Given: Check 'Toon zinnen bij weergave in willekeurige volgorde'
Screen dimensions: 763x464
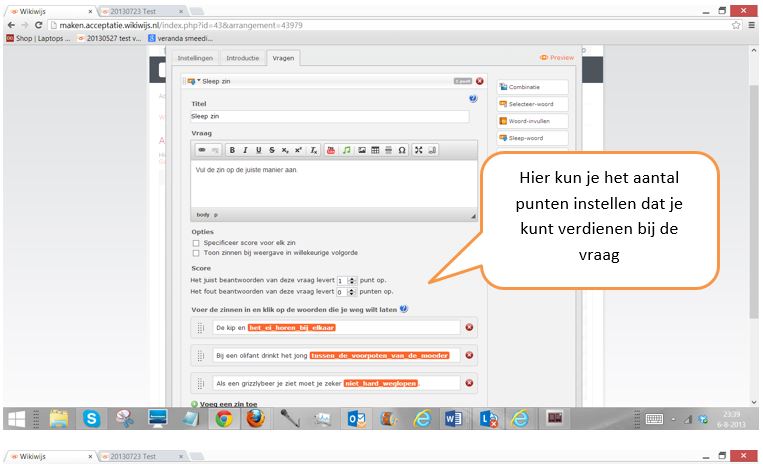Looking at the screenshot, I should [196, 253].
